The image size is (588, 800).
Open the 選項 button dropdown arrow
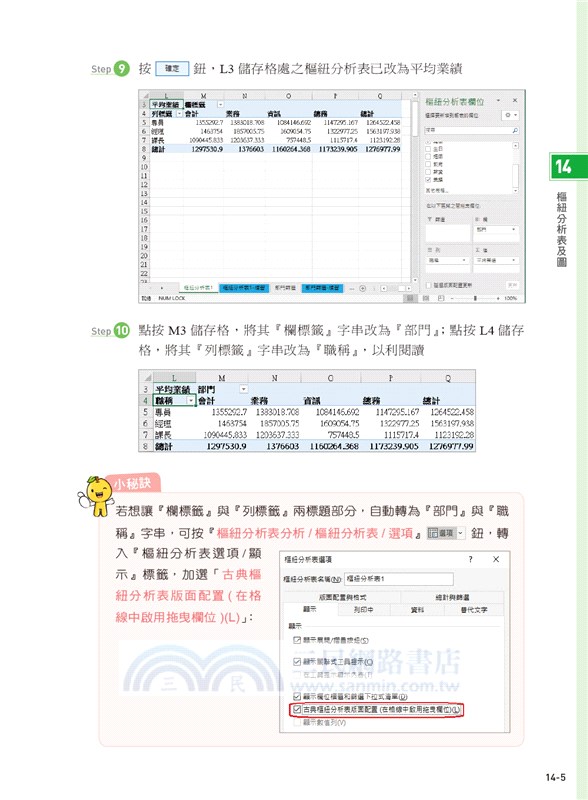point(460,533)
